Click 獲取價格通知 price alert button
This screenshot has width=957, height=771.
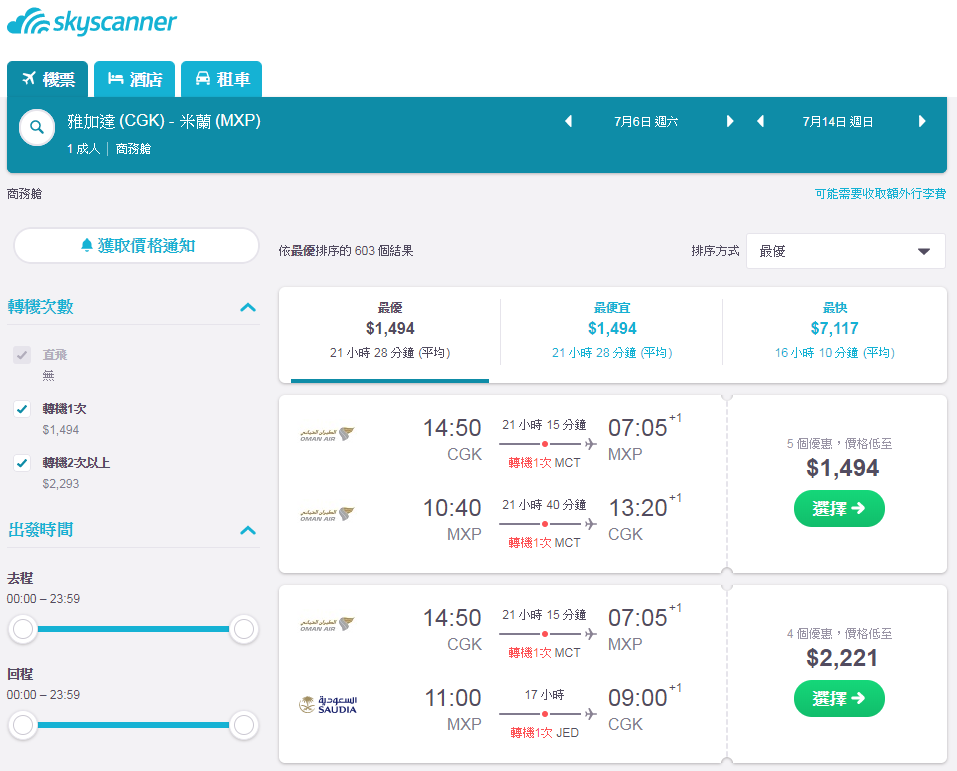[x=137, y=245]
